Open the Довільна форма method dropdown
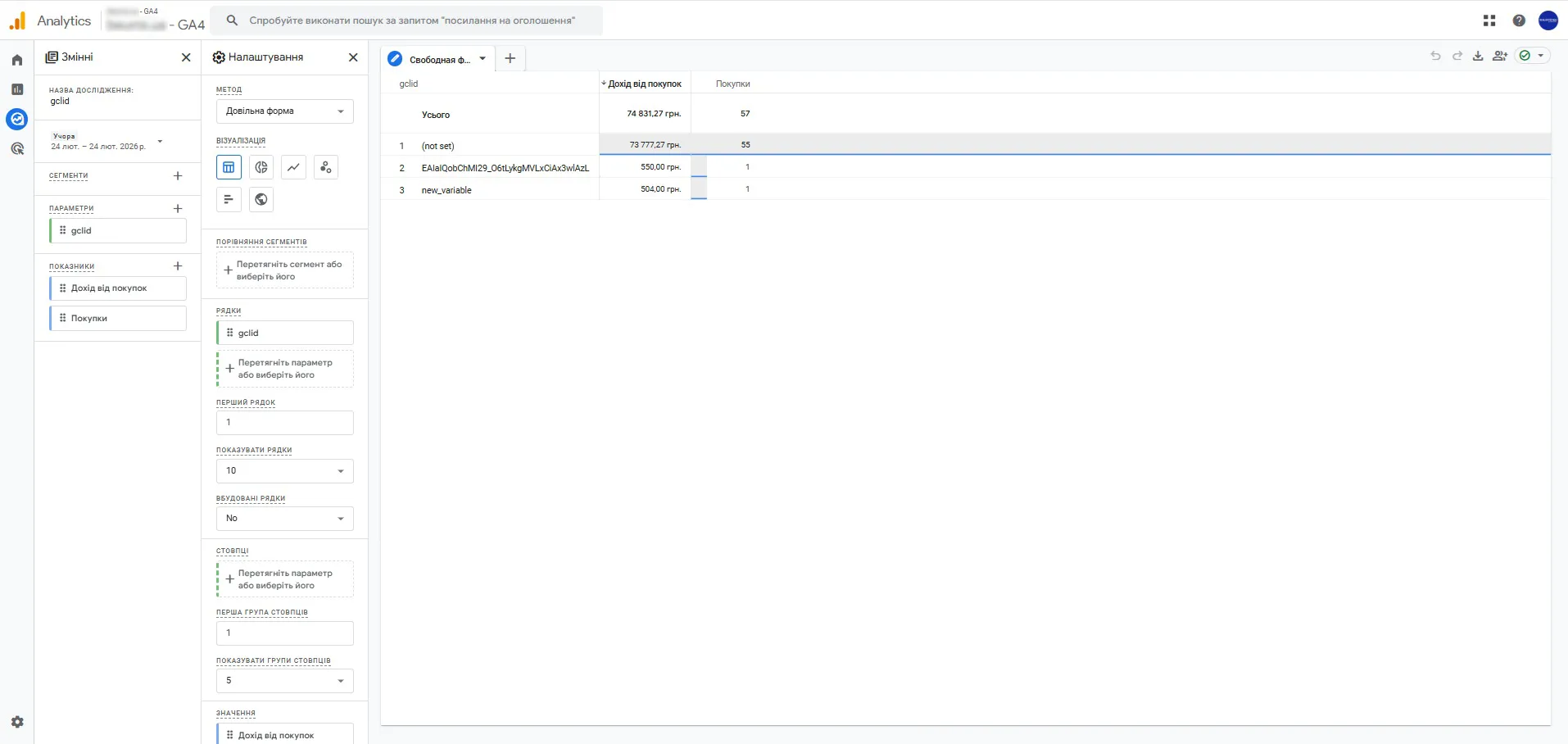Screen dimensions: 1568x744 (x=284, y=111)
